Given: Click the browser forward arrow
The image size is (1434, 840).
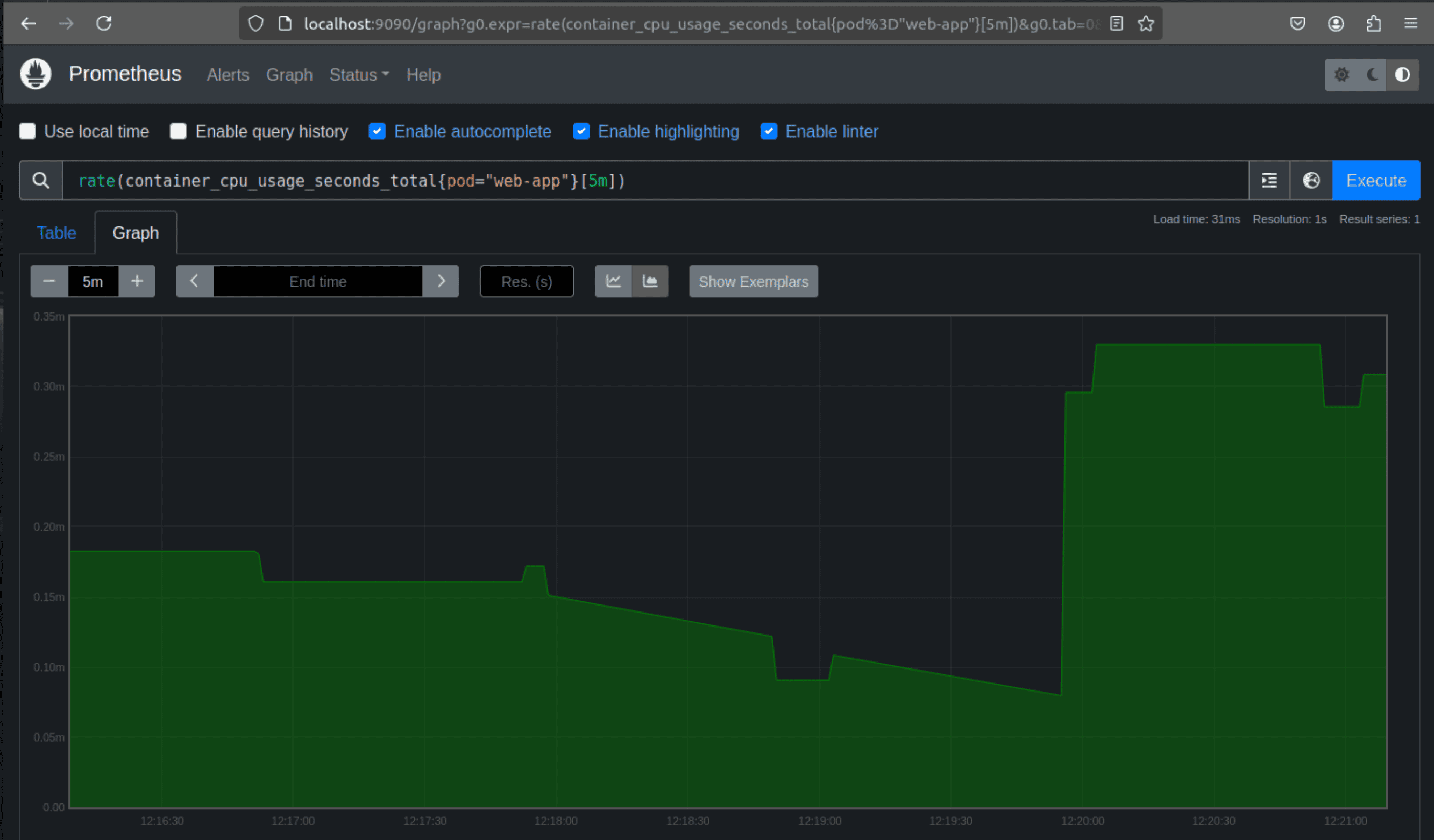Looking at the screenshot, I should (66, 23).
